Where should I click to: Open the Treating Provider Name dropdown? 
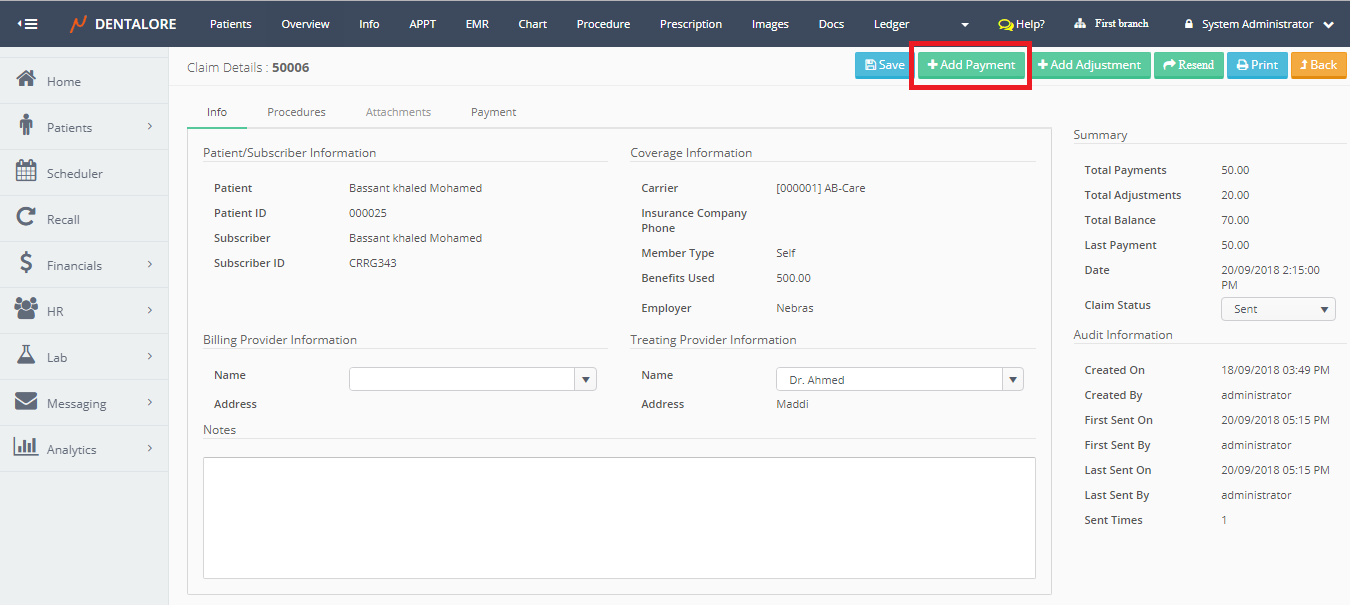[1013, 379]
